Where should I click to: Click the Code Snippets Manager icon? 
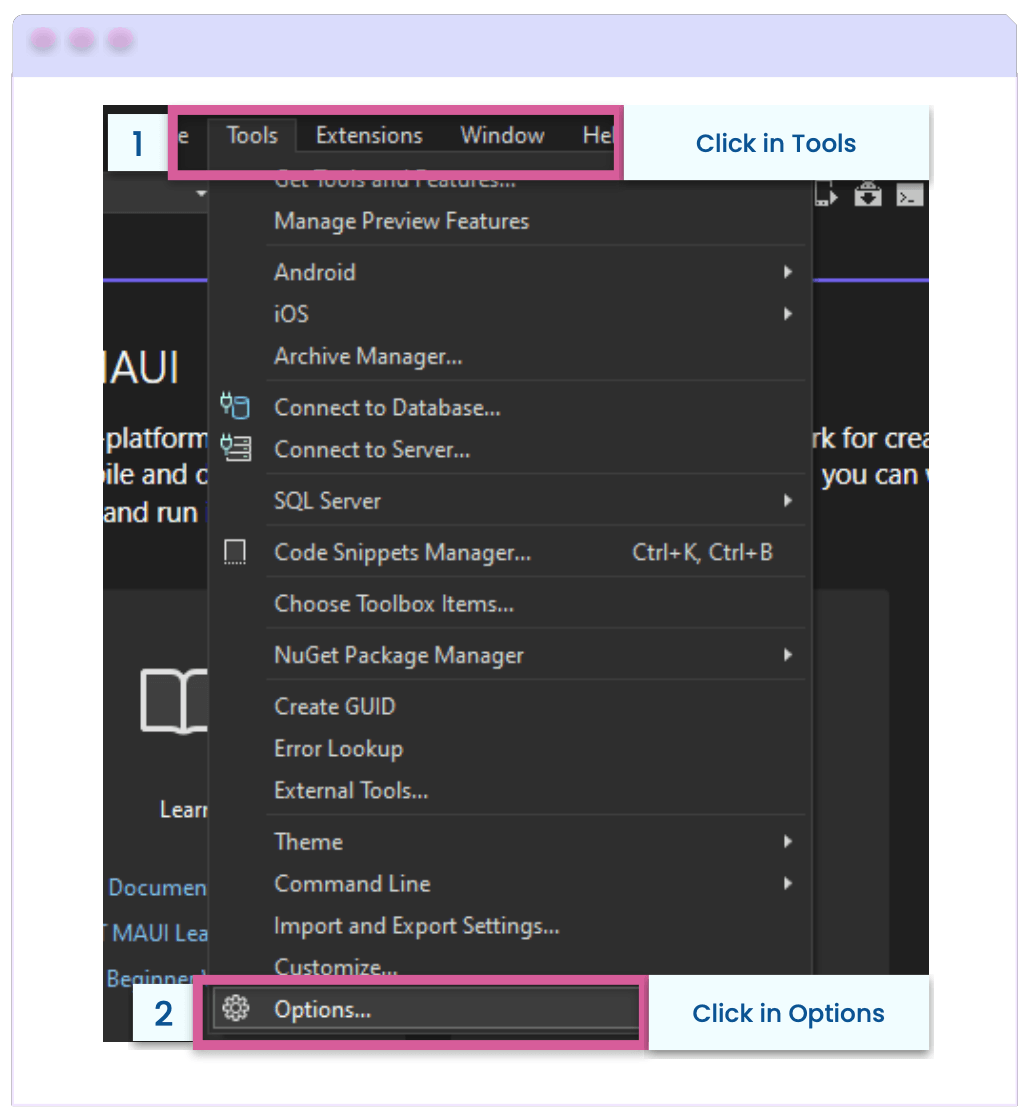coord(235,552)
